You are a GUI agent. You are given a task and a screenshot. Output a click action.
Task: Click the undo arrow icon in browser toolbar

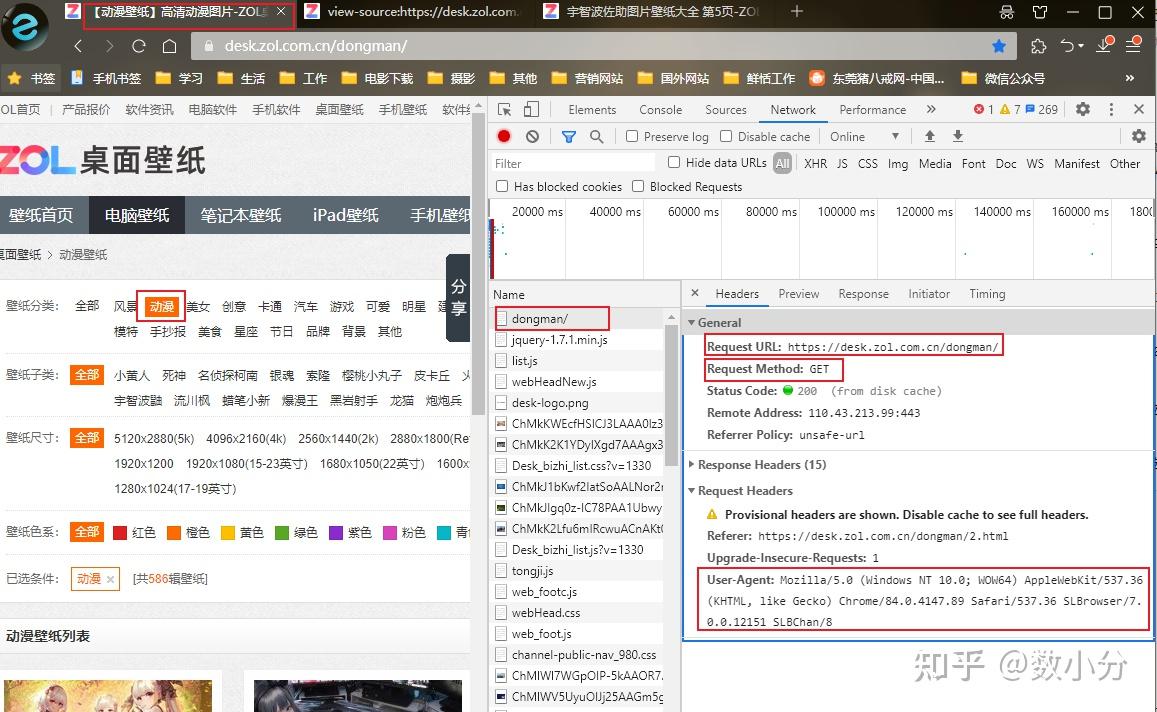[1068, 46]
